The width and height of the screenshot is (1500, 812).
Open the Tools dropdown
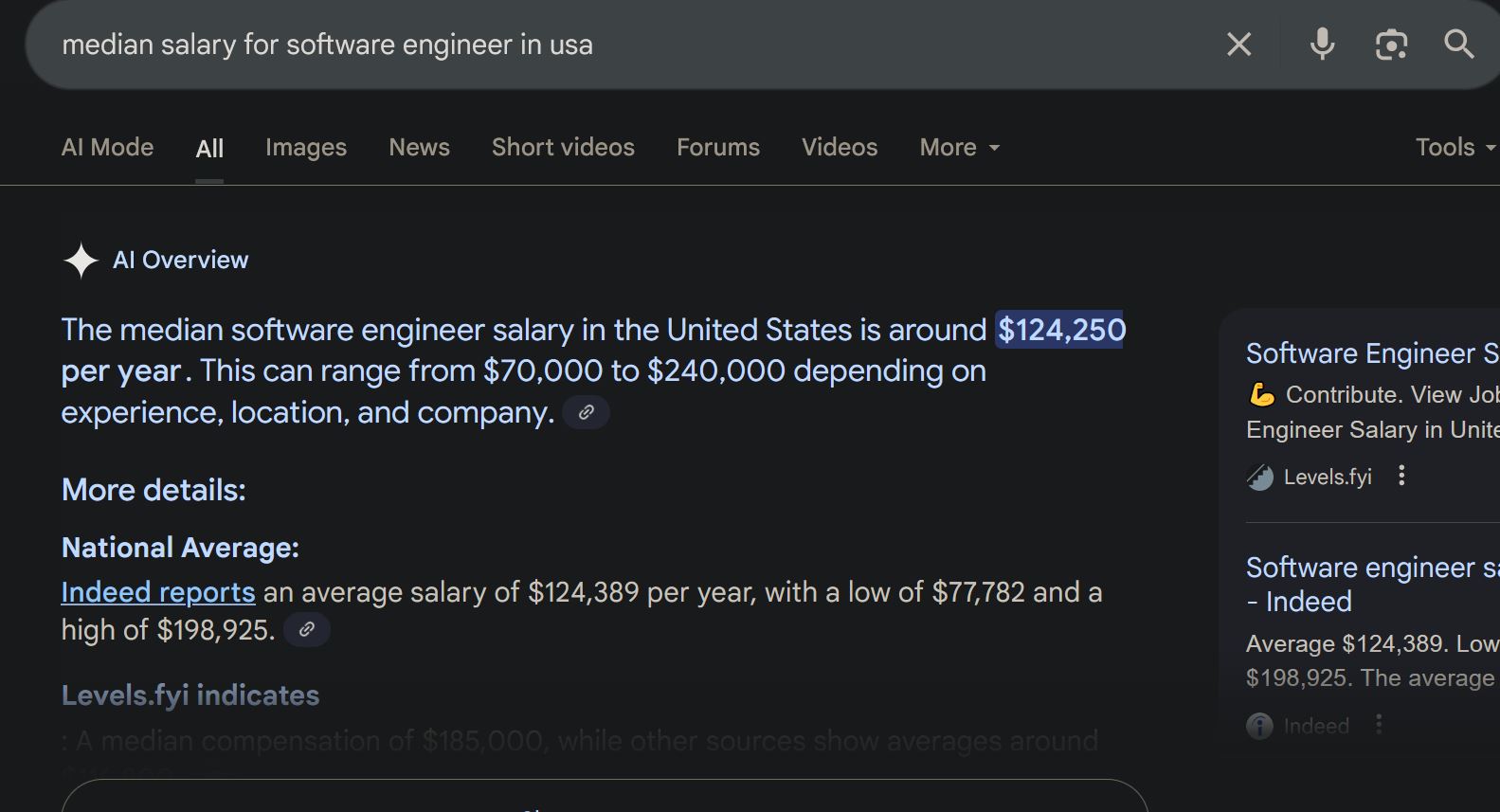coord(1455,147)
